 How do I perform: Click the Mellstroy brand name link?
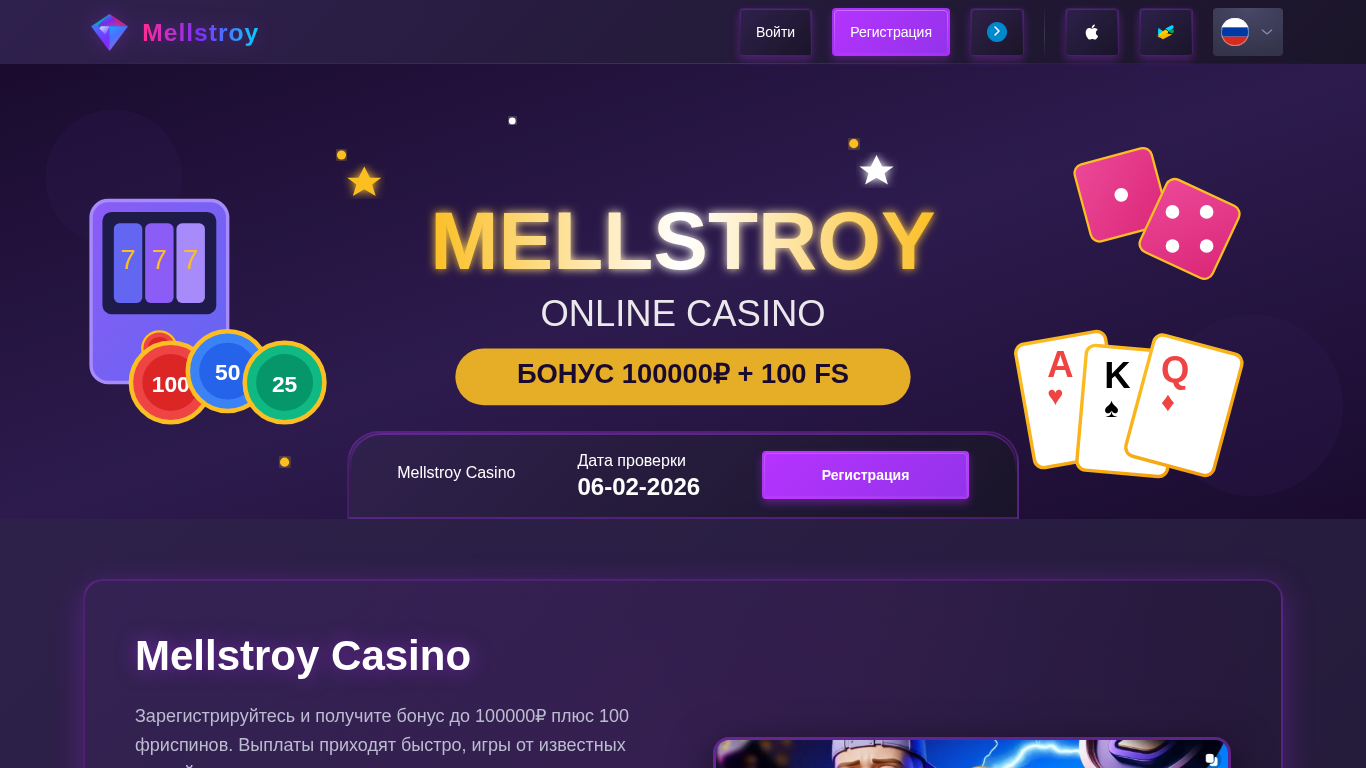tap(200, 32)
